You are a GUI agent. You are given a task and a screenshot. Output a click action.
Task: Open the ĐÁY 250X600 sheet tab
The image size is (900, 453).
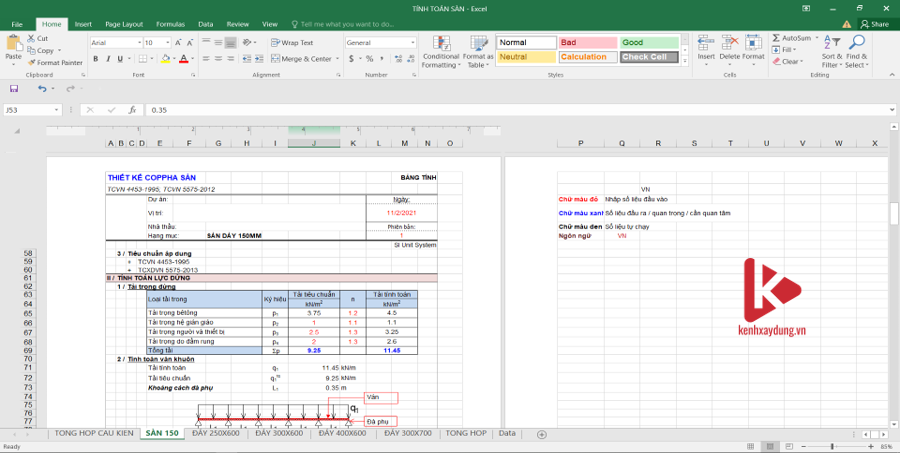click(217, 433)
